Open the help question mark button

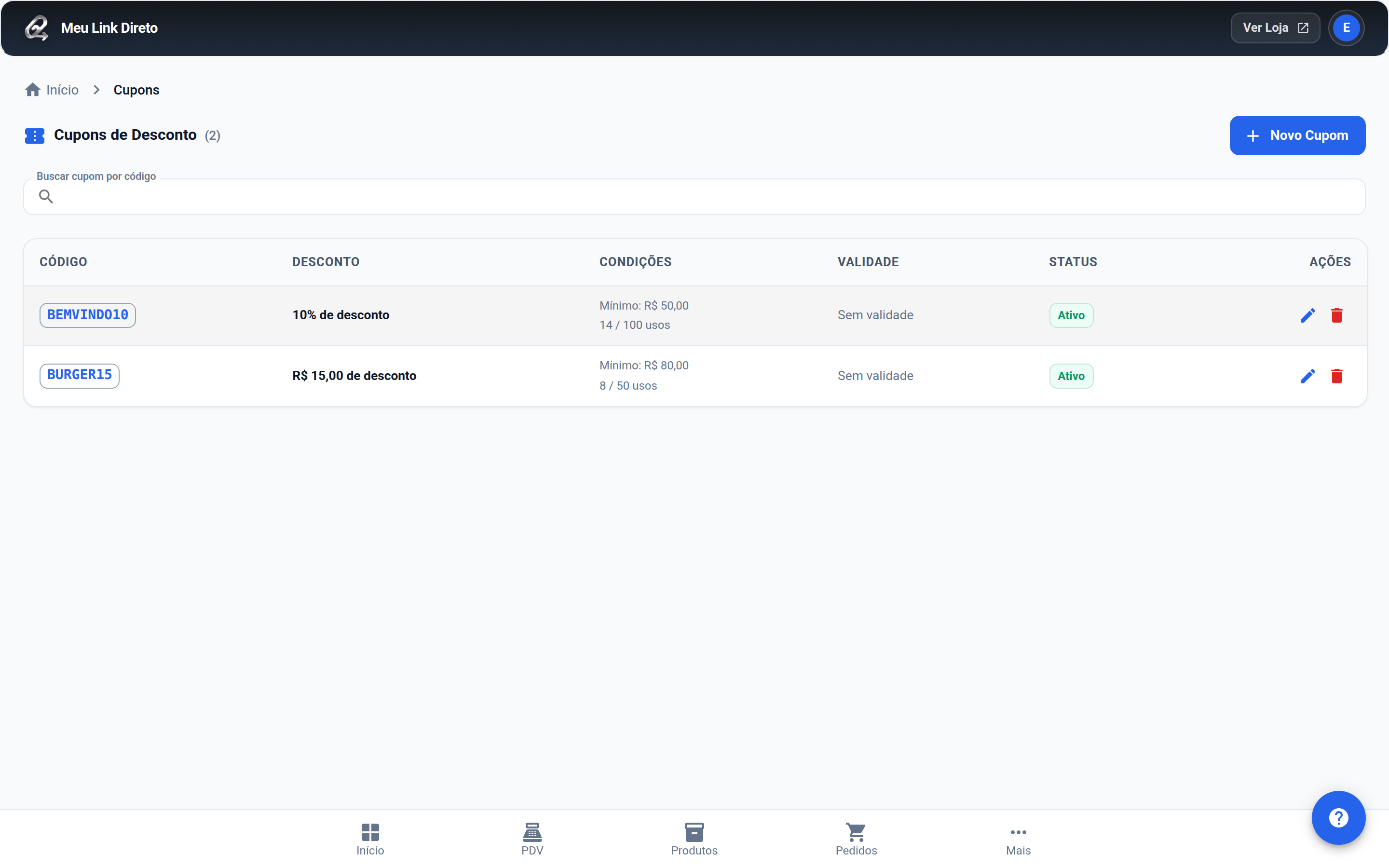(1338, 817)
